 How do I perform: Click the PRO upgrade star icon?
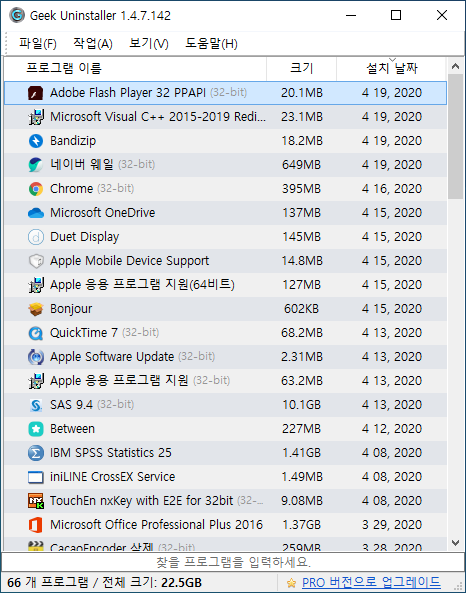click(291, 582)
